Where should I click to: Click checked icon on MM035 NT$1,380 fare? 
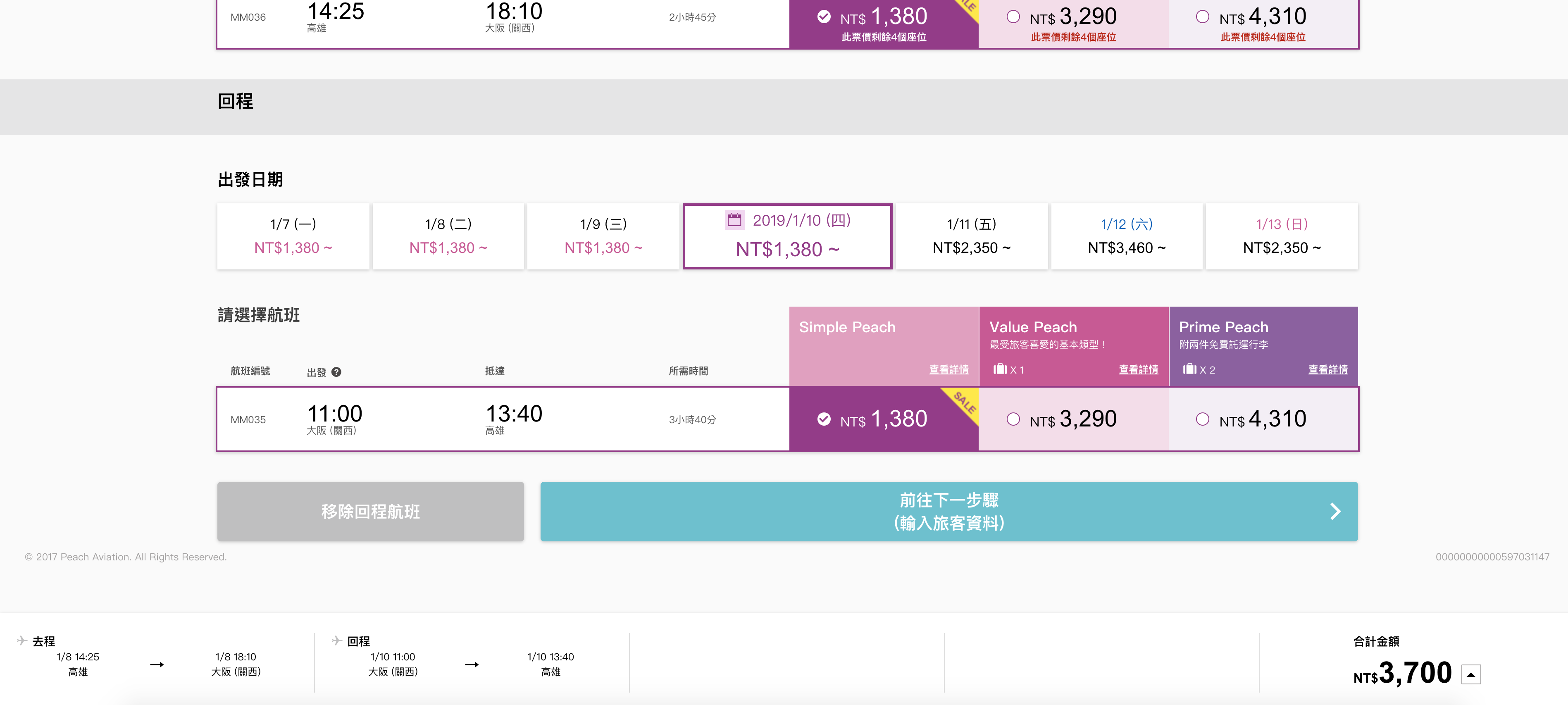pyautogui.click(x=824, y=419)
